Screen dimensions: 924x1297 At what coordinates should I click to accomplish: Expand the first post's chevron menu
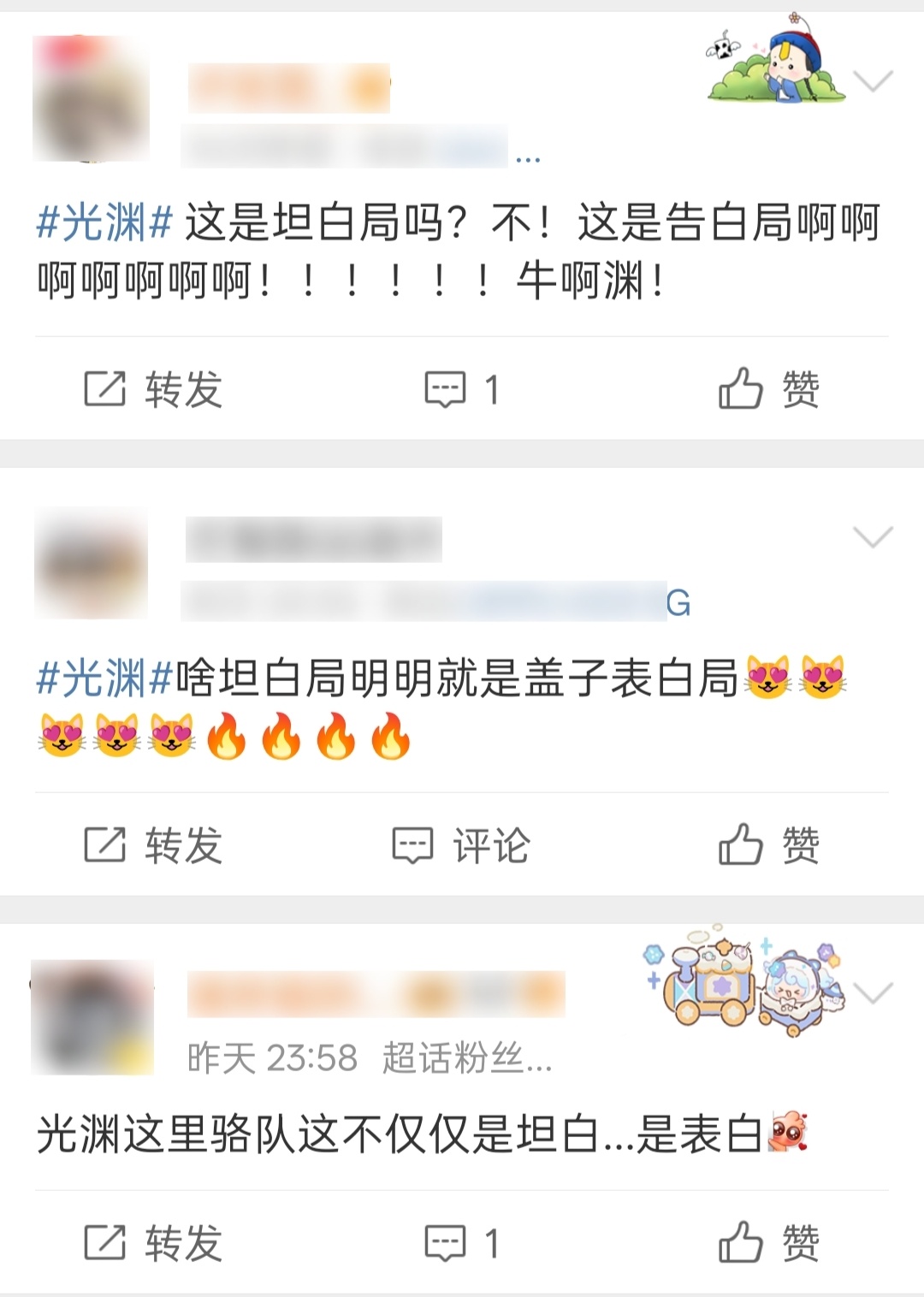874,81
